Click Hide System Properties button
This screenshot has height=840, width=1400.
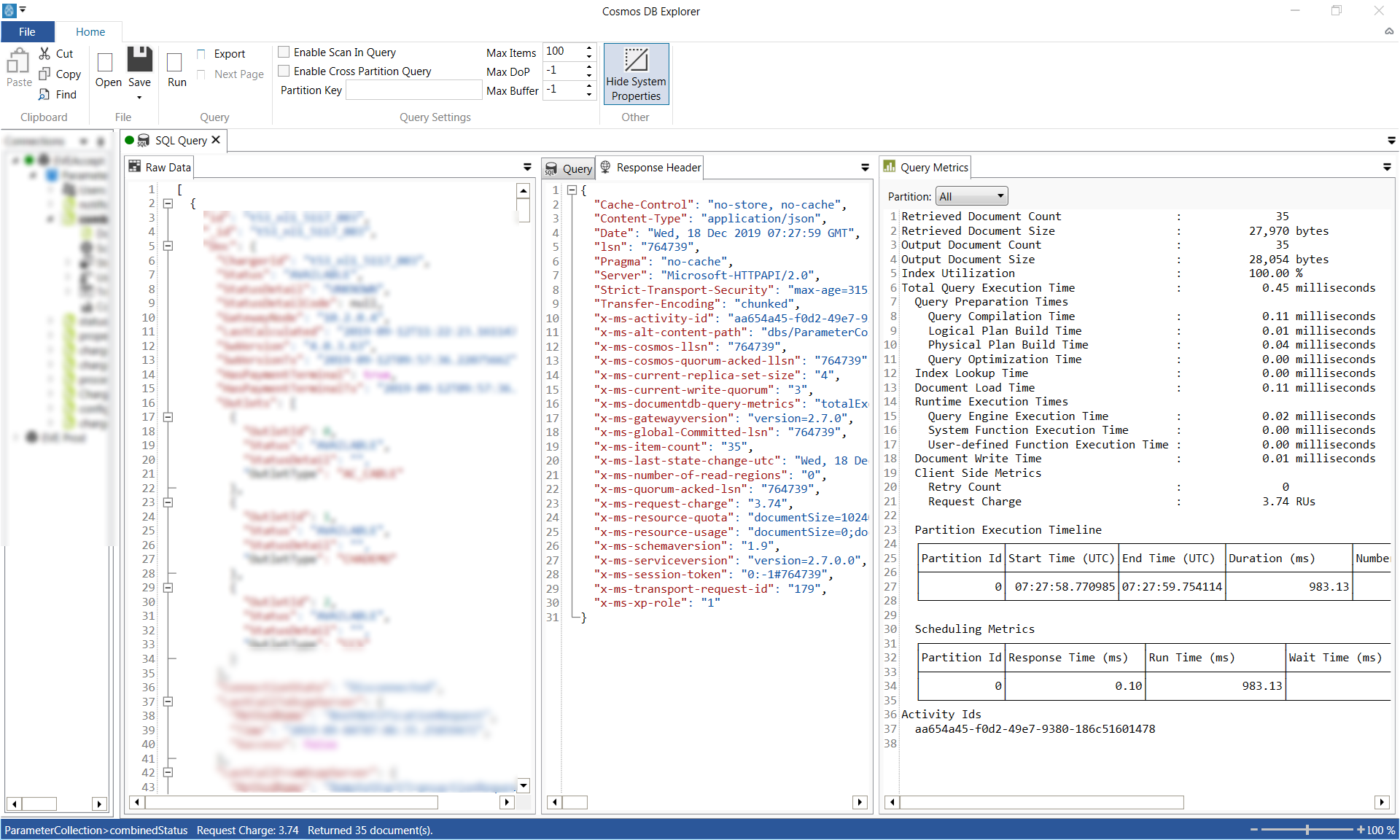(x=636, y=74)
